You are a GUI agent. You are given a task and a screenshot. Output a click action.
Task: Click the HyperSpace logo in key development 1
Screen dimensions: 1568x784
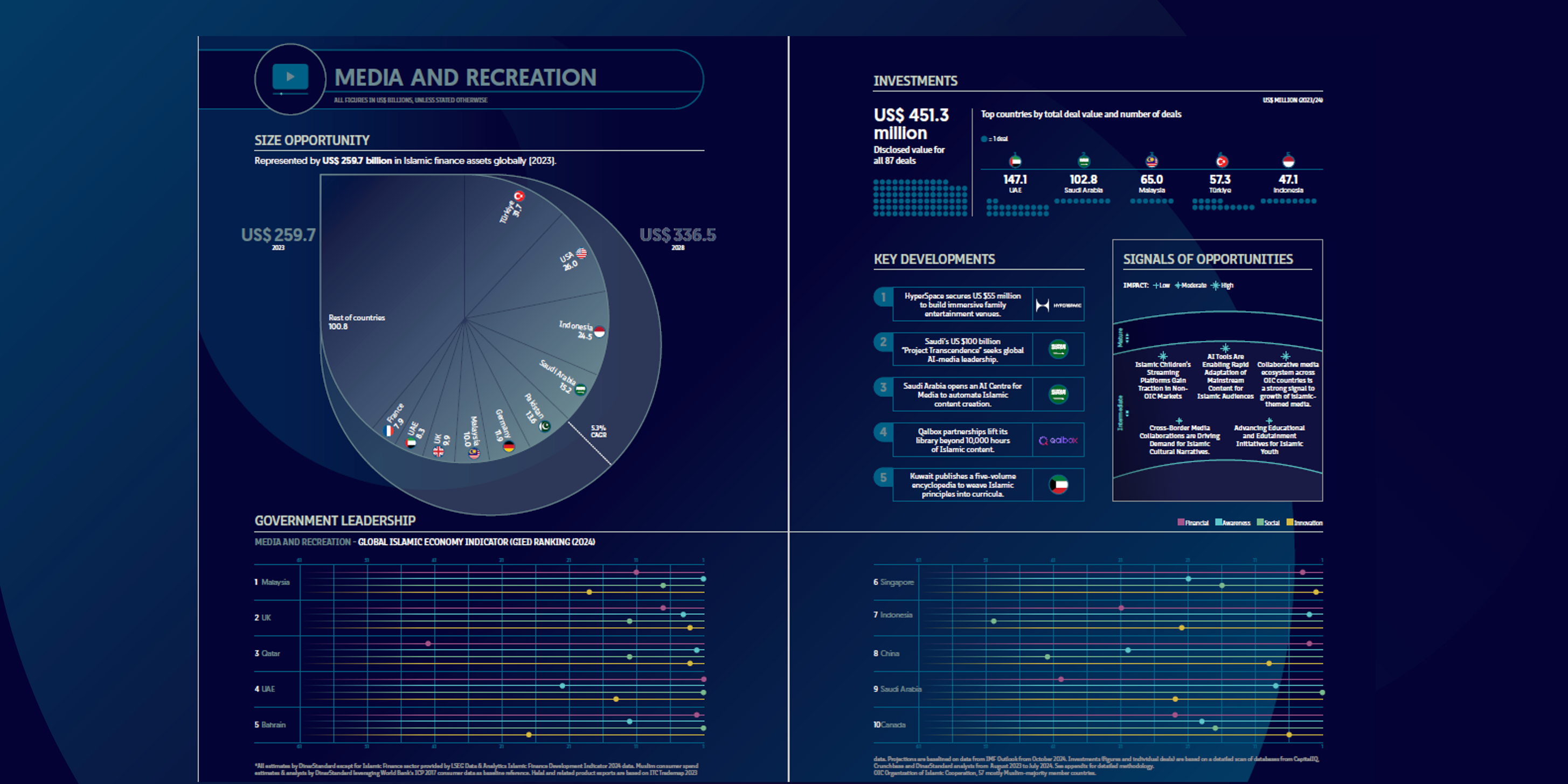point(1058,305)
